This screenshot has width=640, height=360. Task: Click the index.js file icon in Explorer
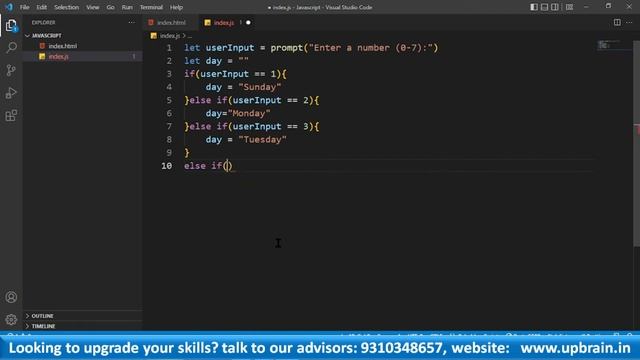tap(42, 56)
